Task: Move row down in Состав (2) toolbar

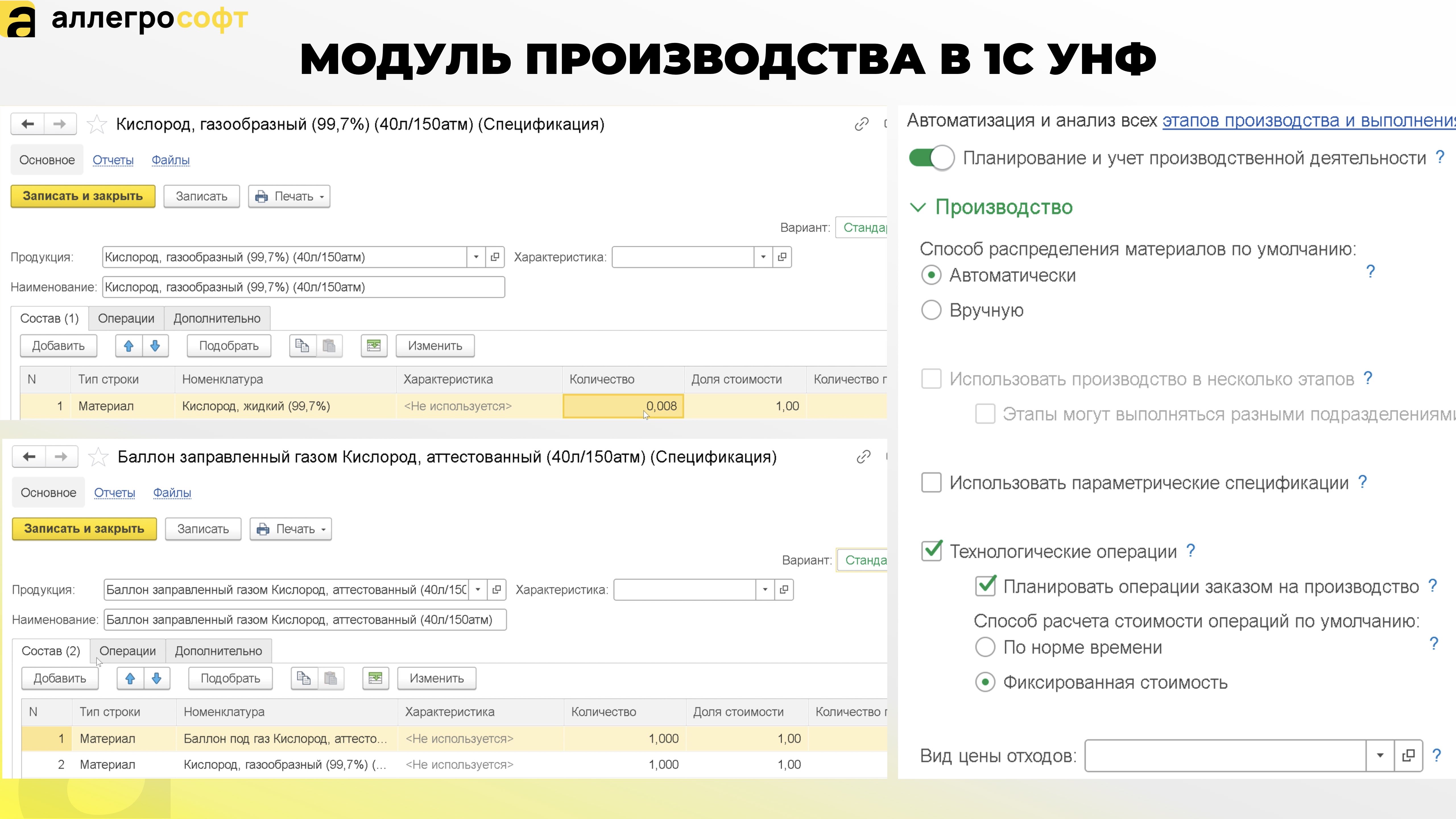Action: (157, 678)
